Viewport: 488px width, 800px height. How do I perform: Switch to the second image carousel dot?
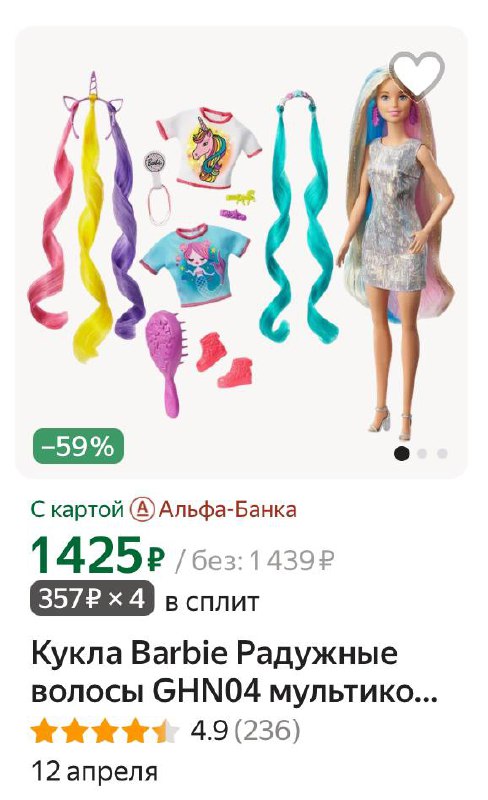click(422, 453)
